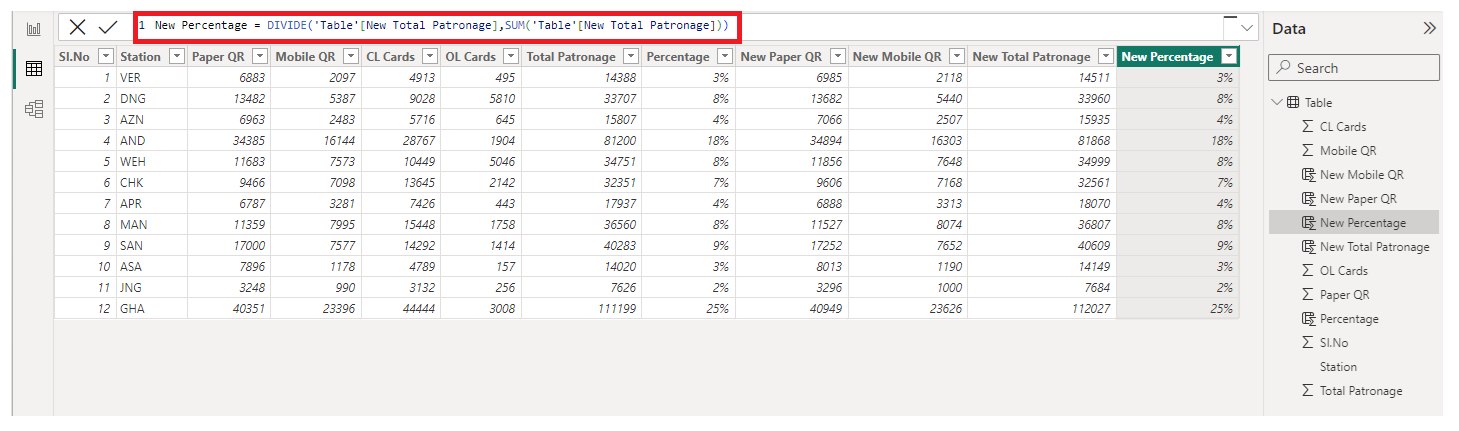Open New Total Patronage column filter dropdown
The image size is (1459, 431).
1106,57
